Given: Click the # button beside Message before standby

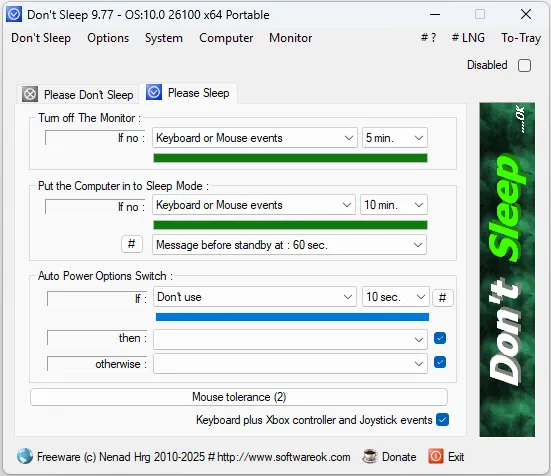Looking at the screenshot, I should coord(132,244).
